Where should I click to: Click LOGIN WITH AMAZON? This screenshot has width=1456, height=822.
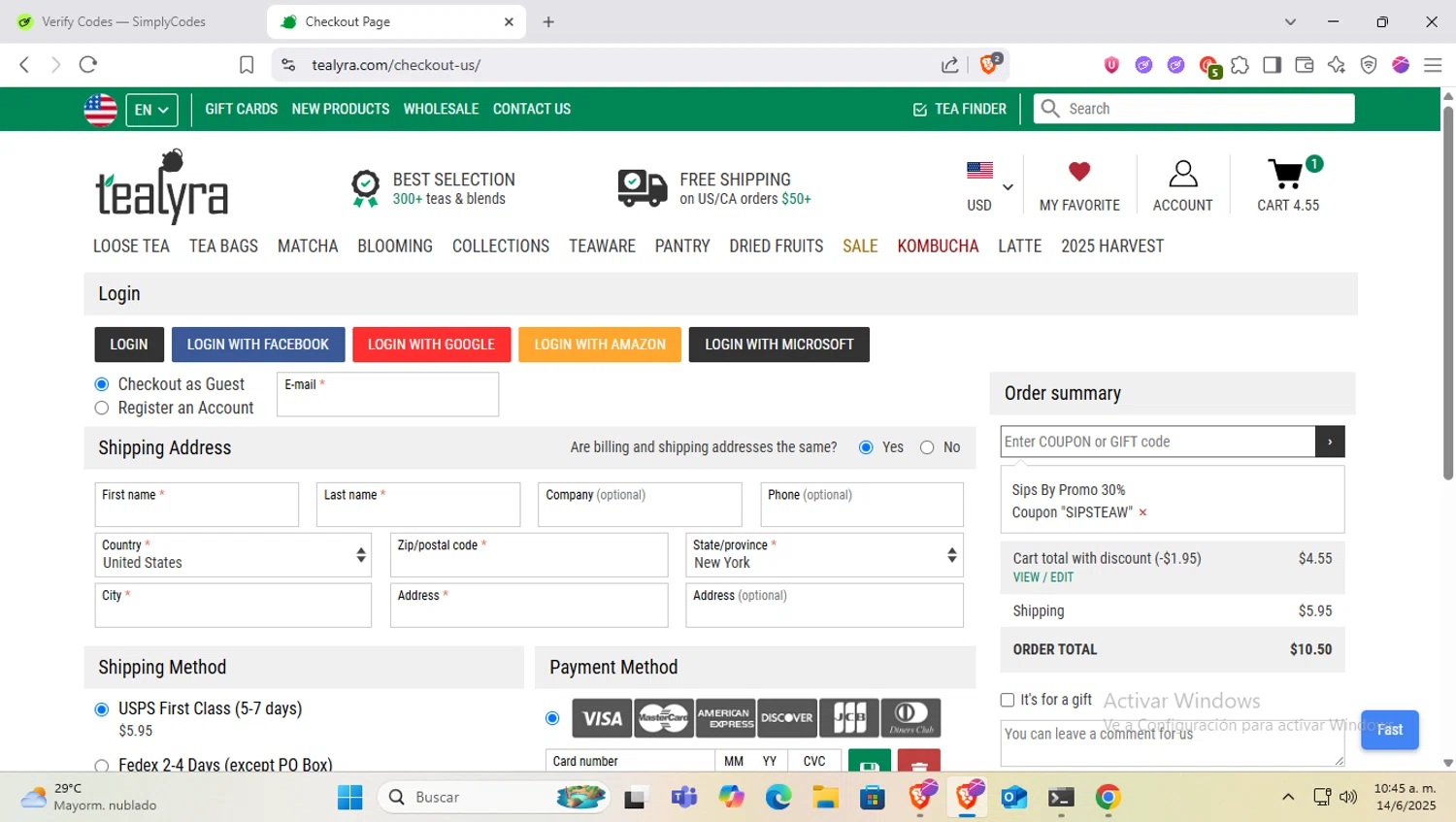point(600,345)
